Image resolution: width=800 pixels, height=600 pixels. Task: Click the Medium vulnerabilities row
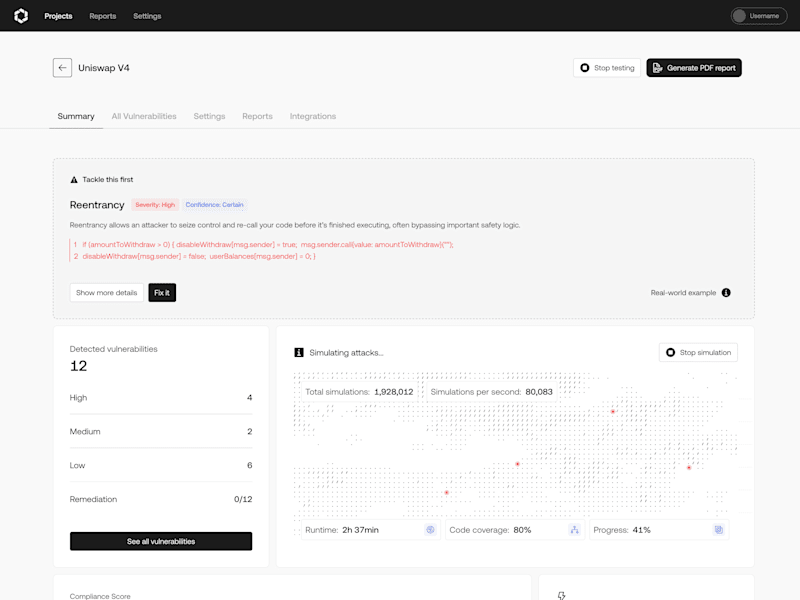click(161, 431)
